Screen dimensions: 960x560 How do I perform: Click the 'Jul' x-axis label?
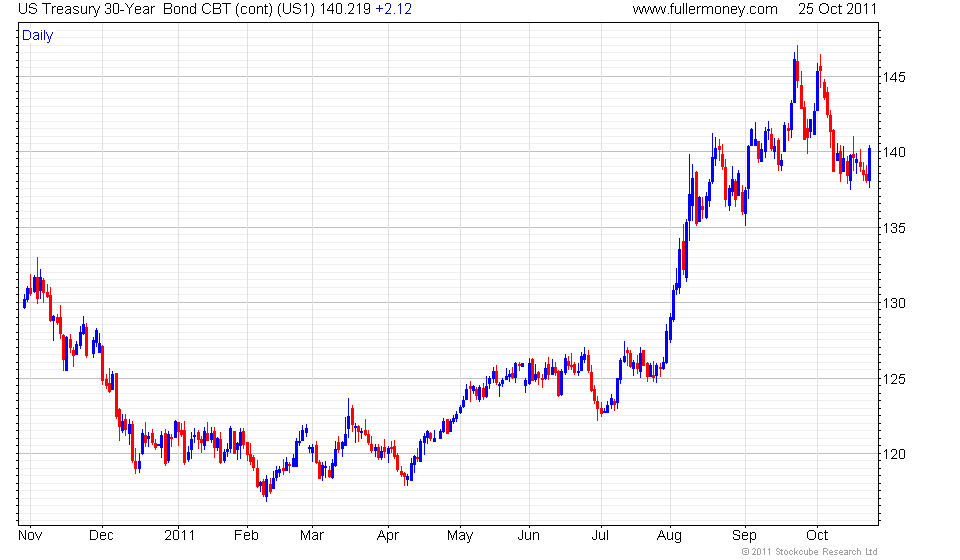tap(600, 536)
